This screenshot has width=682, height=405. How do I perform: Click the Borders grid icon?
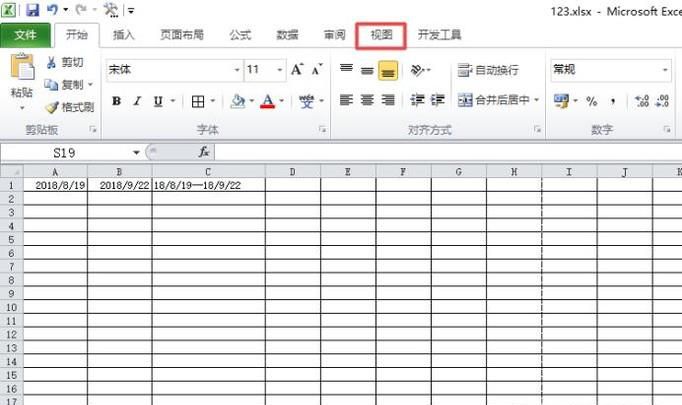coord(198,101)
